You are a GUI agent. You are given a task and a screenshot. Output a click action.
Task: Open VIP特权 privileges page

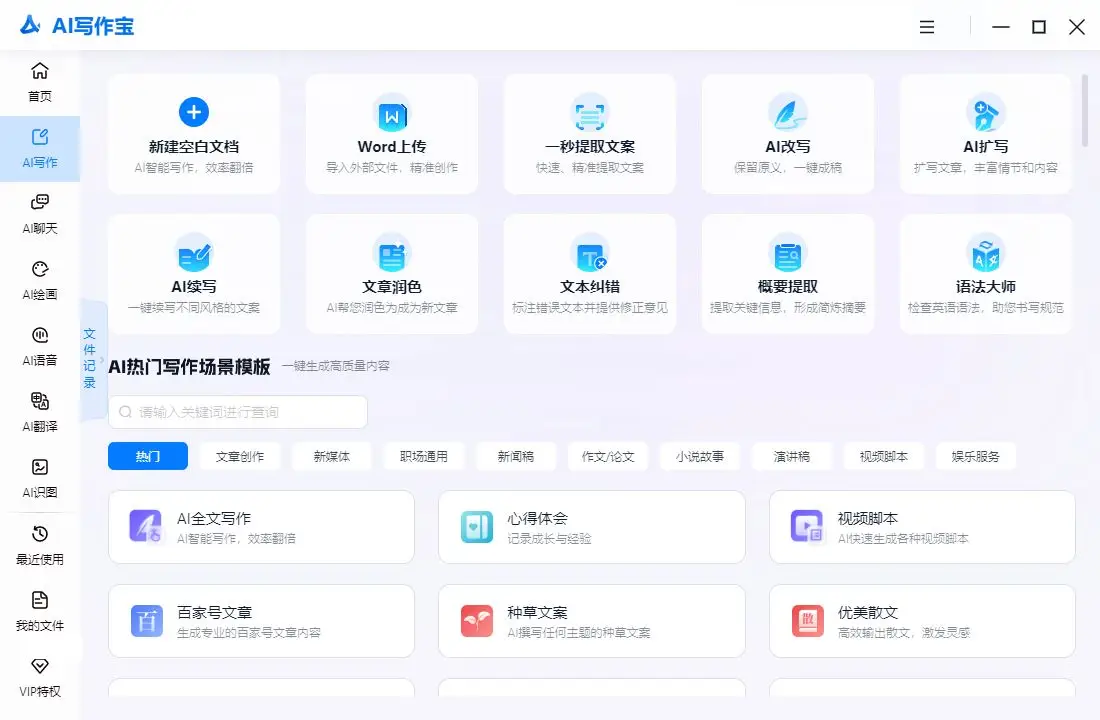point(40,678)
